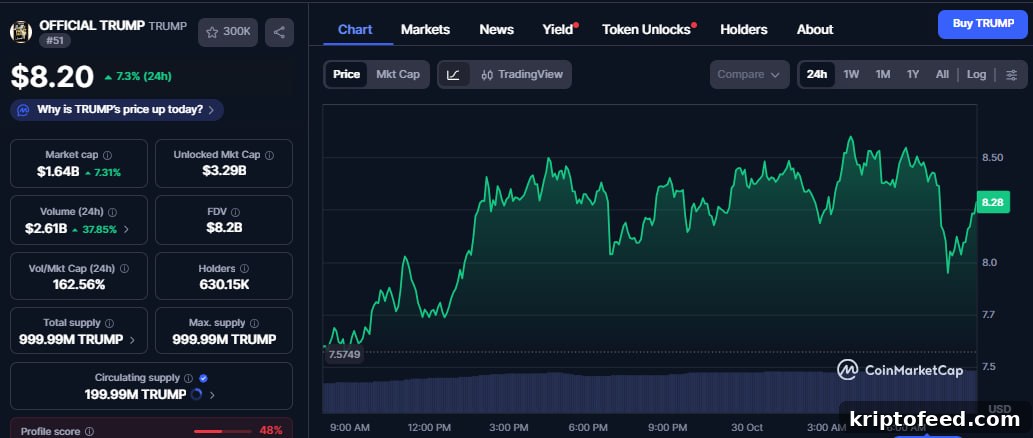This screenshot has height=438, width=1033.
Task: Click the OFFICIAL TRUMP coin logo icon
Action: [21, 32]
